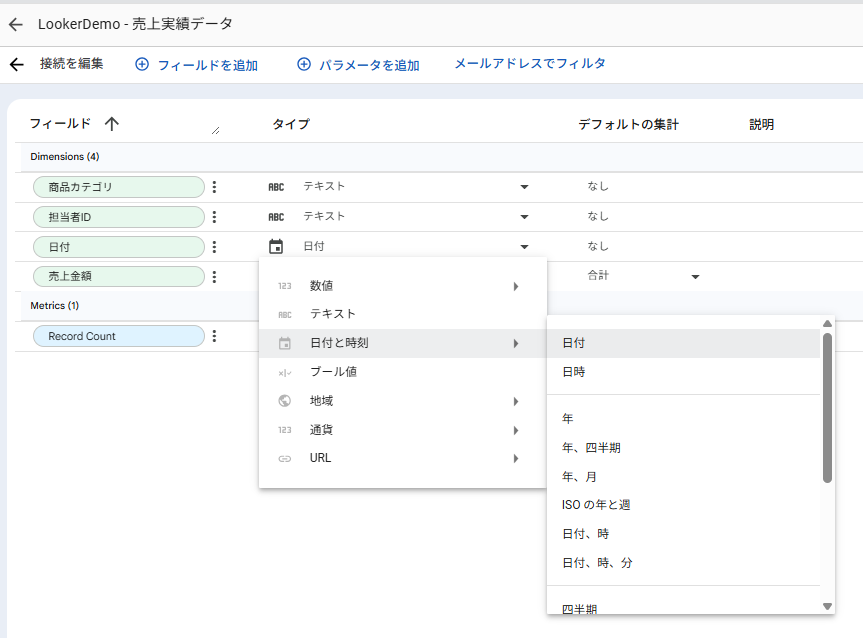Click the back arrow next to 接続を編集
This screenshot has height=638, width=863.
pyautogui.click(x=17, y=64)
